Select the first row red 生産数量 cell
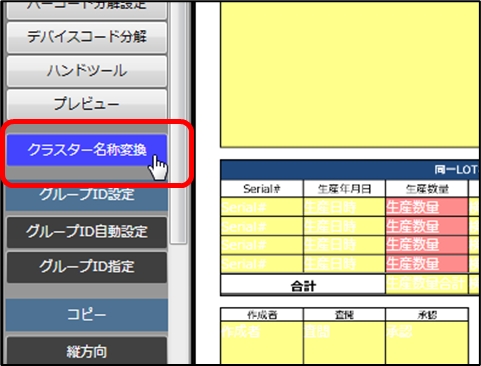The height and width of the screenshot is (366, 481). point(426,207)
